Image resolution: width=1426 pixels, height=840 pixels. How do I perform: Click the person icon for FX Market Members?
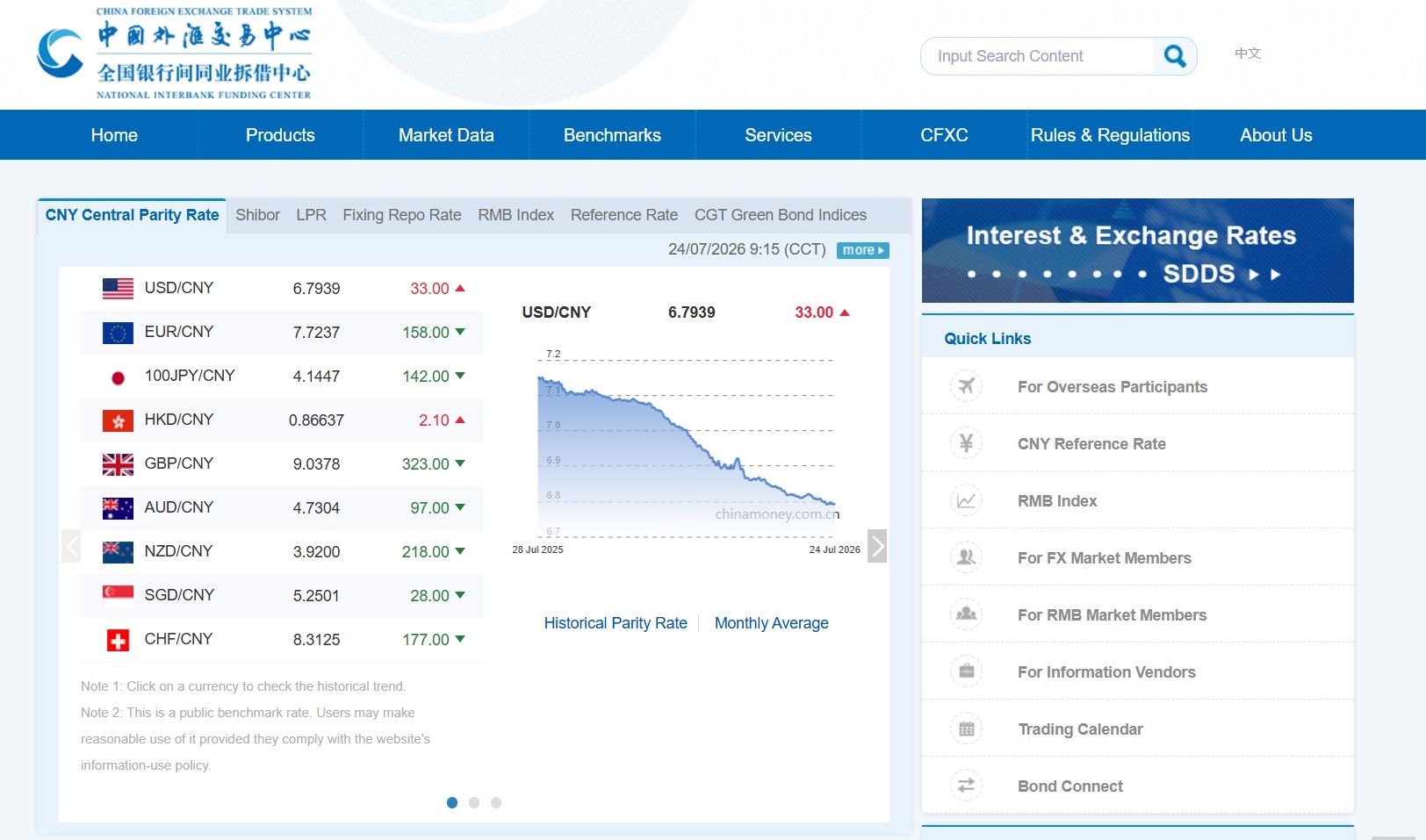click(x=966, y=557)
